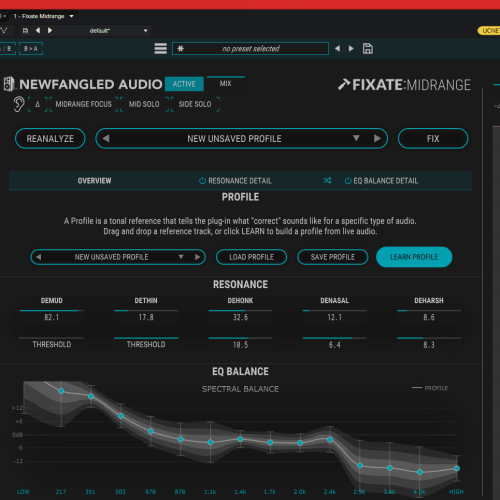Click the Newfangled Audio logo
This screenshot has width=500, height=500.
[83, 84]
